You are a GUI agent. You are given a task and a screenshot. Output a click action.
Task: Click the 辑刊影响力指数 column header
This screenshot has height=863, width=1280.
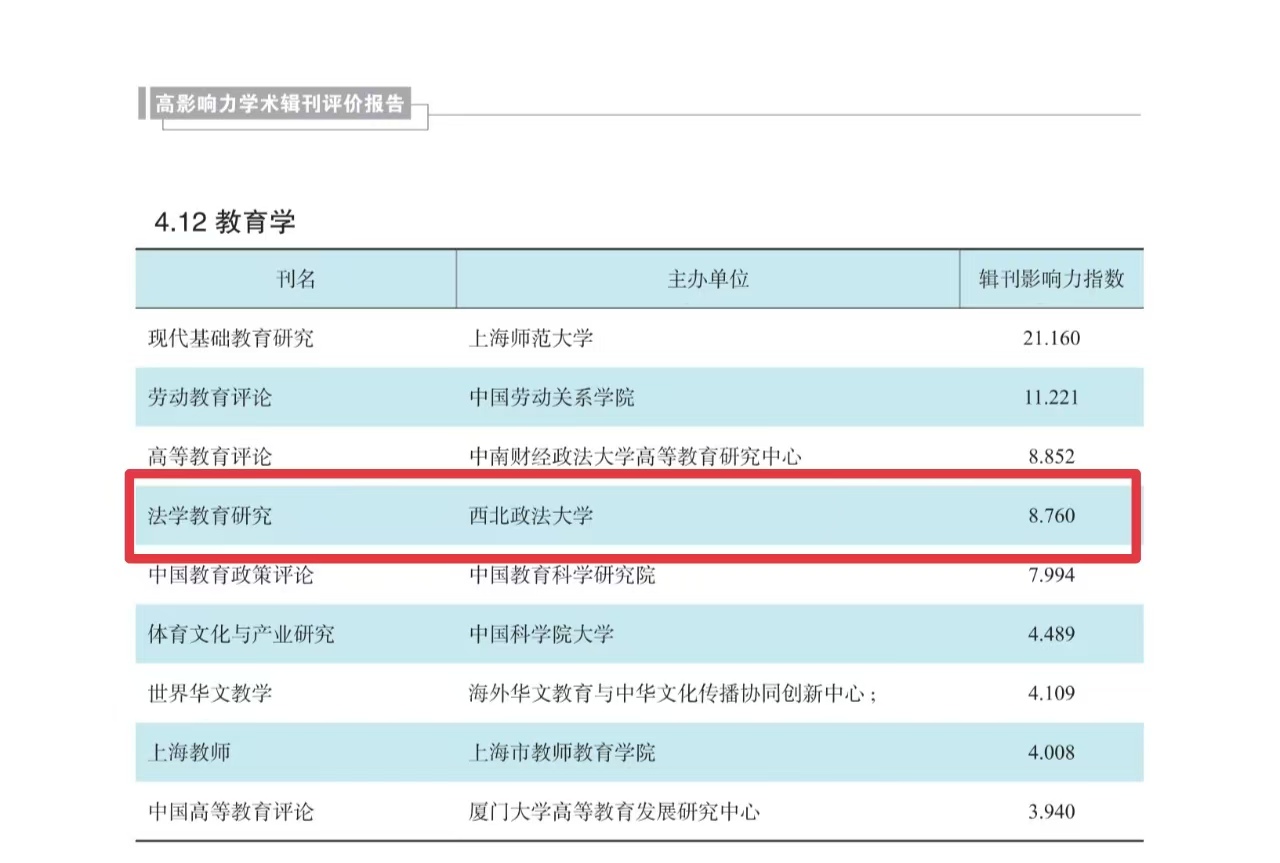1051,279
